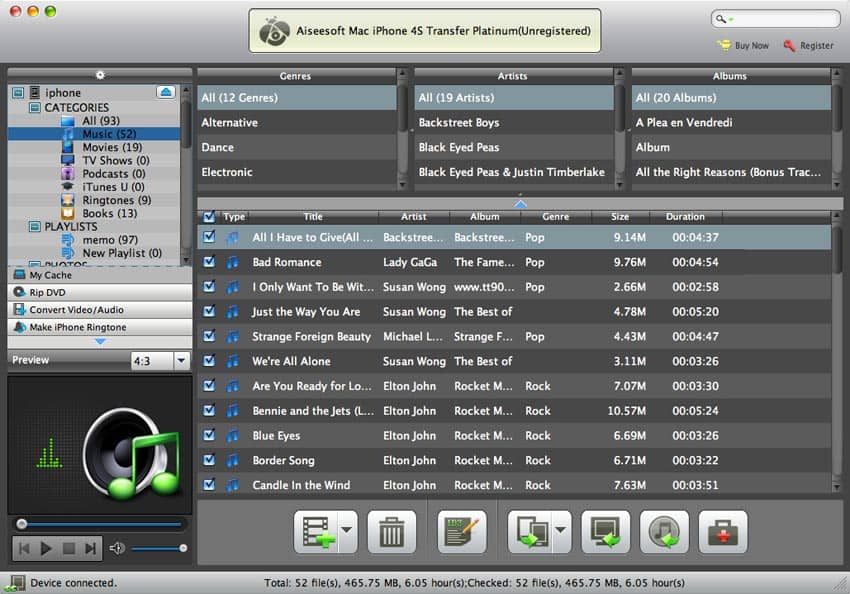The width and height of the screenshot is (850, 594).
Task: Expand the sidebar tools with down arrow
Action: click(x=100, y=341)
